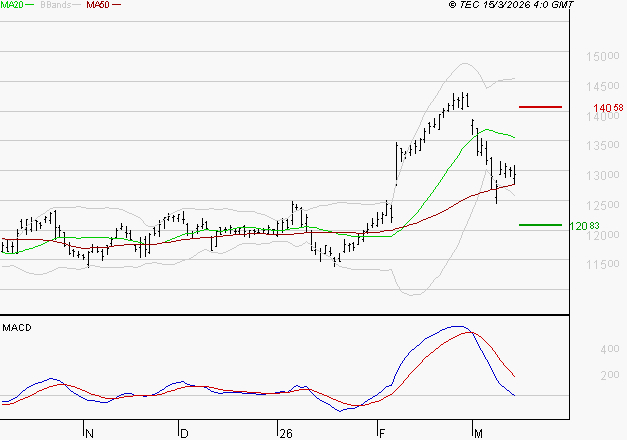Click the green support level line
The height and width of the screenshot is (440, 627).
tap(540, 225)
